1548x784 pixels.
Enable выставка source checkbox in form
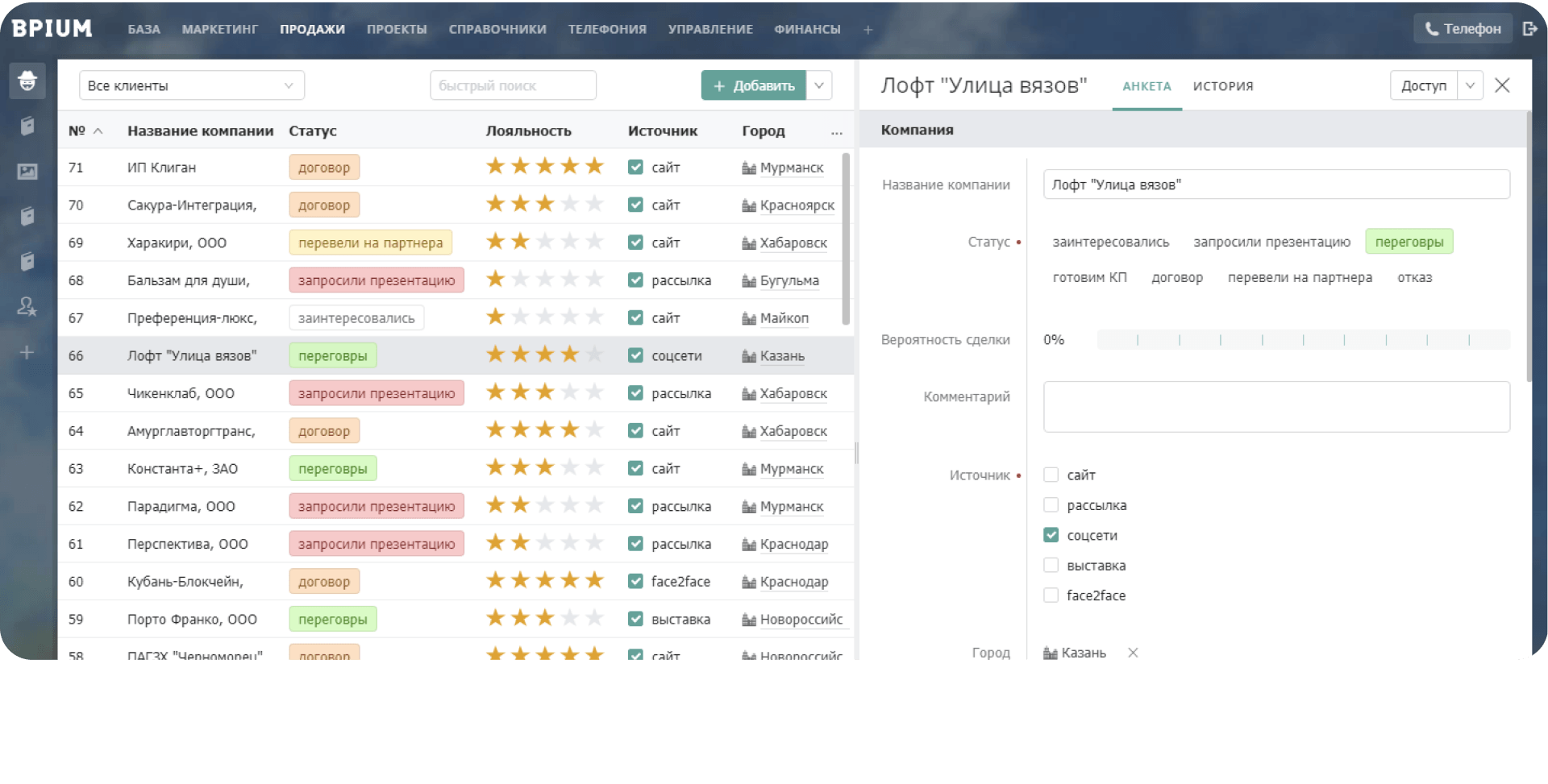click(1051, 565)
